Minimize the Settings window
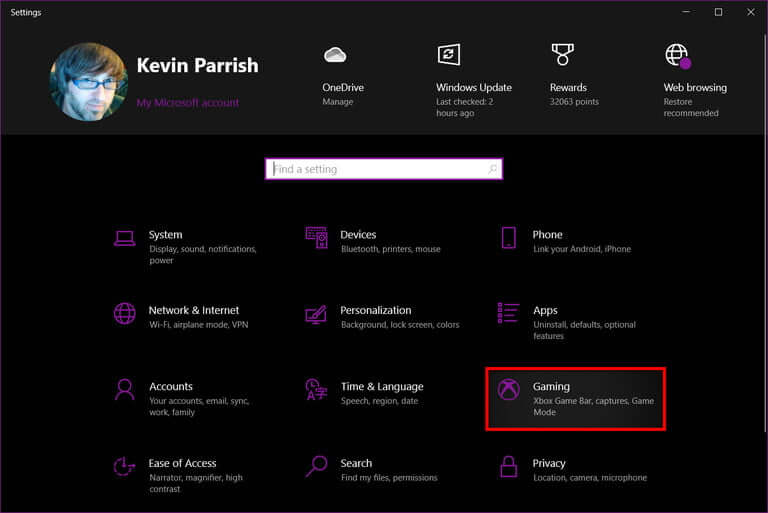Screen dimensions: 768x513 click(686, 12)
